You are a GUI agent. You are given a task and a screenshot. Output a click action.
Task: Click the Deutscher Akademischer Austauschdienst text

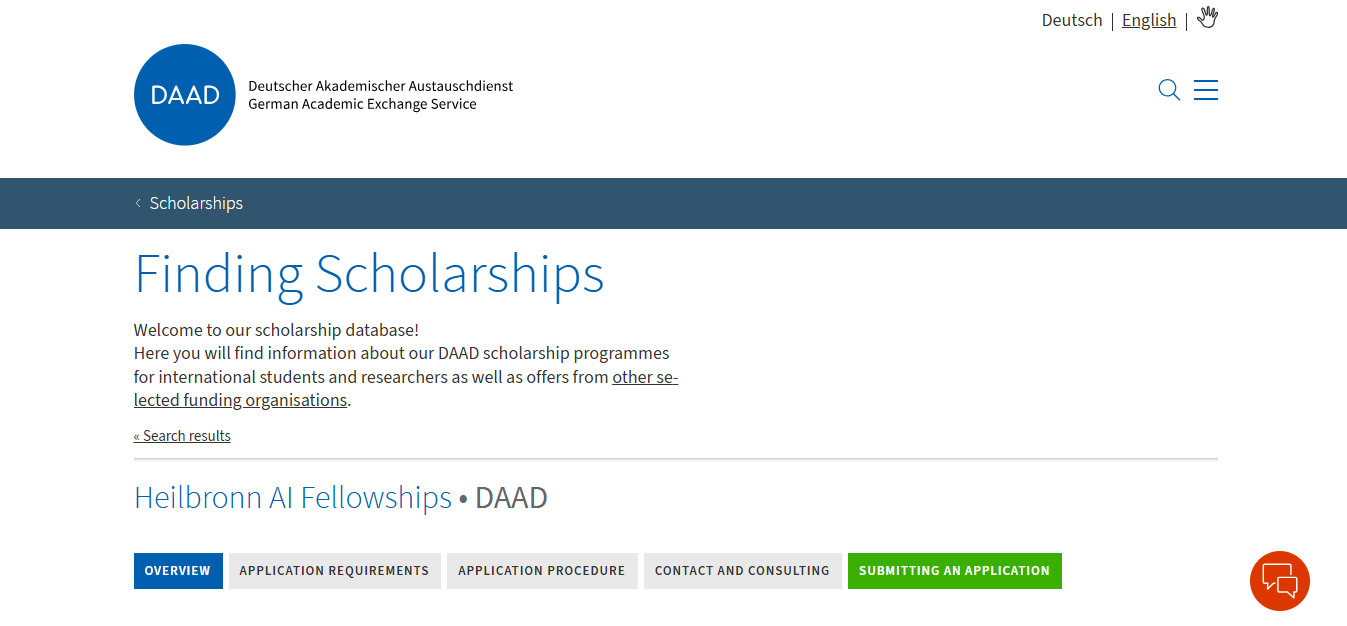(x=380, y=86)
